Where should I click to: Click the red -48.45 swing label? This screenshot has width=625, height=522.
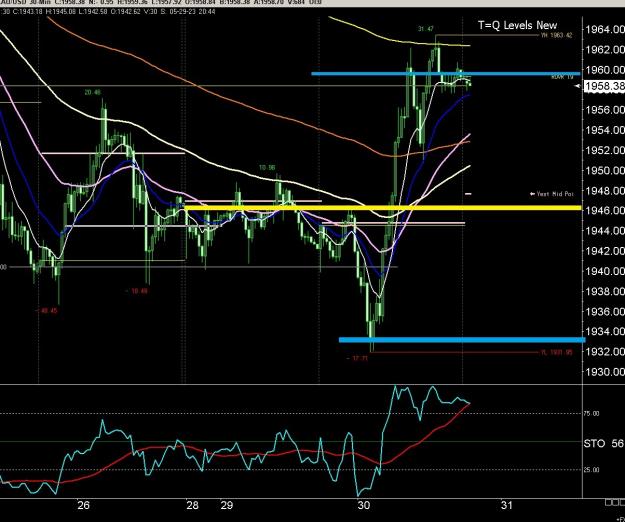tap(47, 311)
